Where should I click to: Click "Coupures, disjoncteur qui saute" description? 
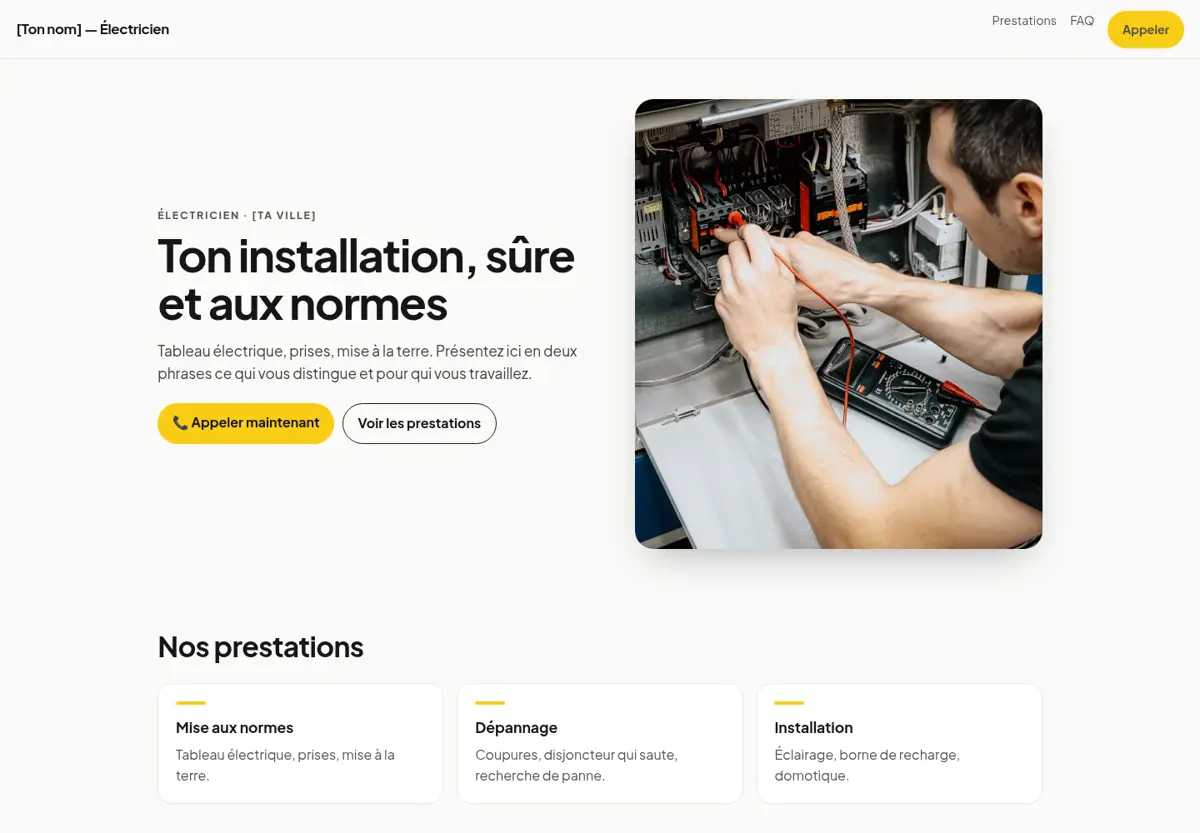(576, 765)
